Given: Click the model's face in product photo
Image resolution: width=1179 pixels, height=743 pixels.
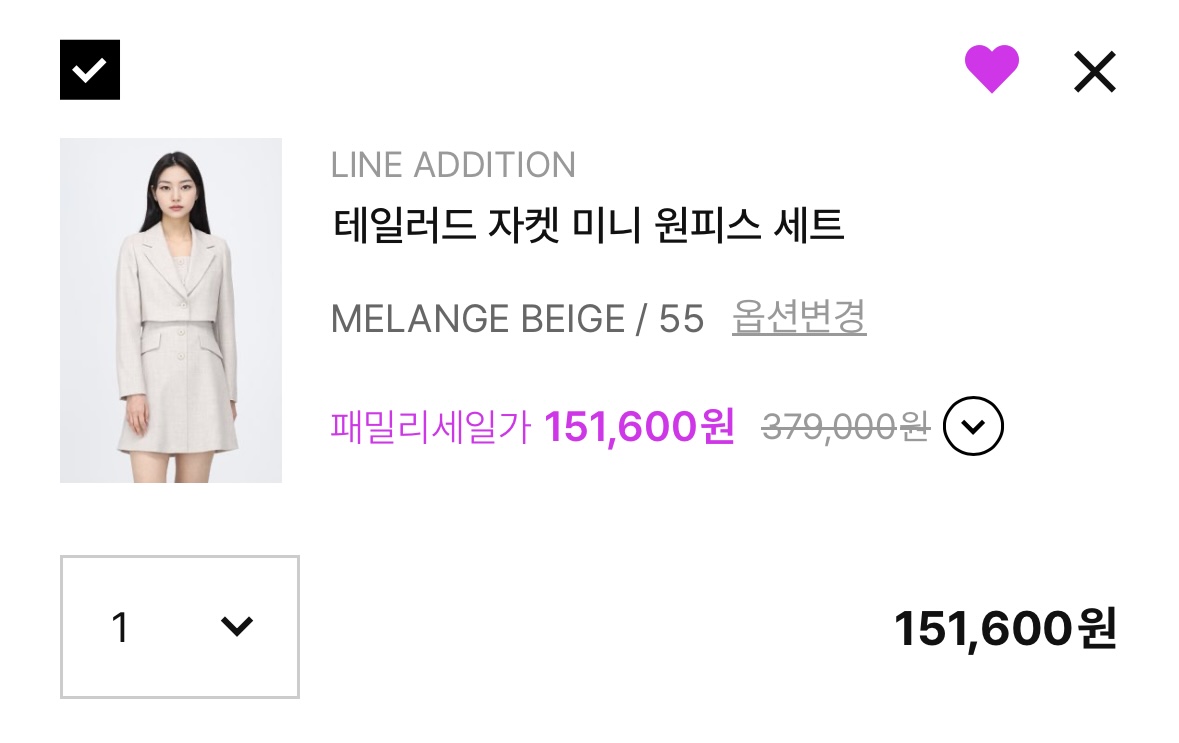Looking at the screenshot, I should click(x=171, y=187).
